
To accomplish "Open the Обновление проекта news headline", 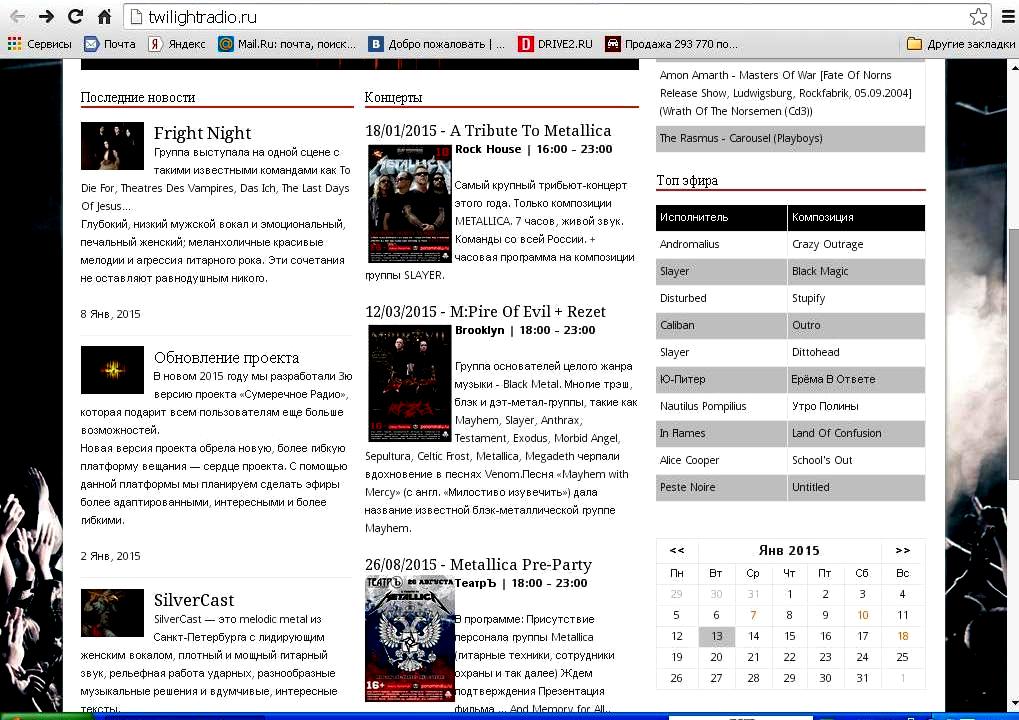I will point(226,358).
